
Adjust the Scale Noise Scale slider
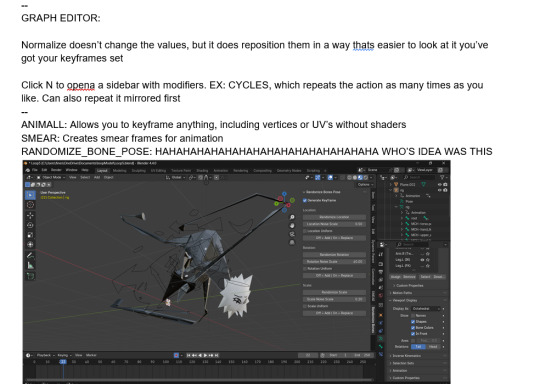[x=334, y=299]
